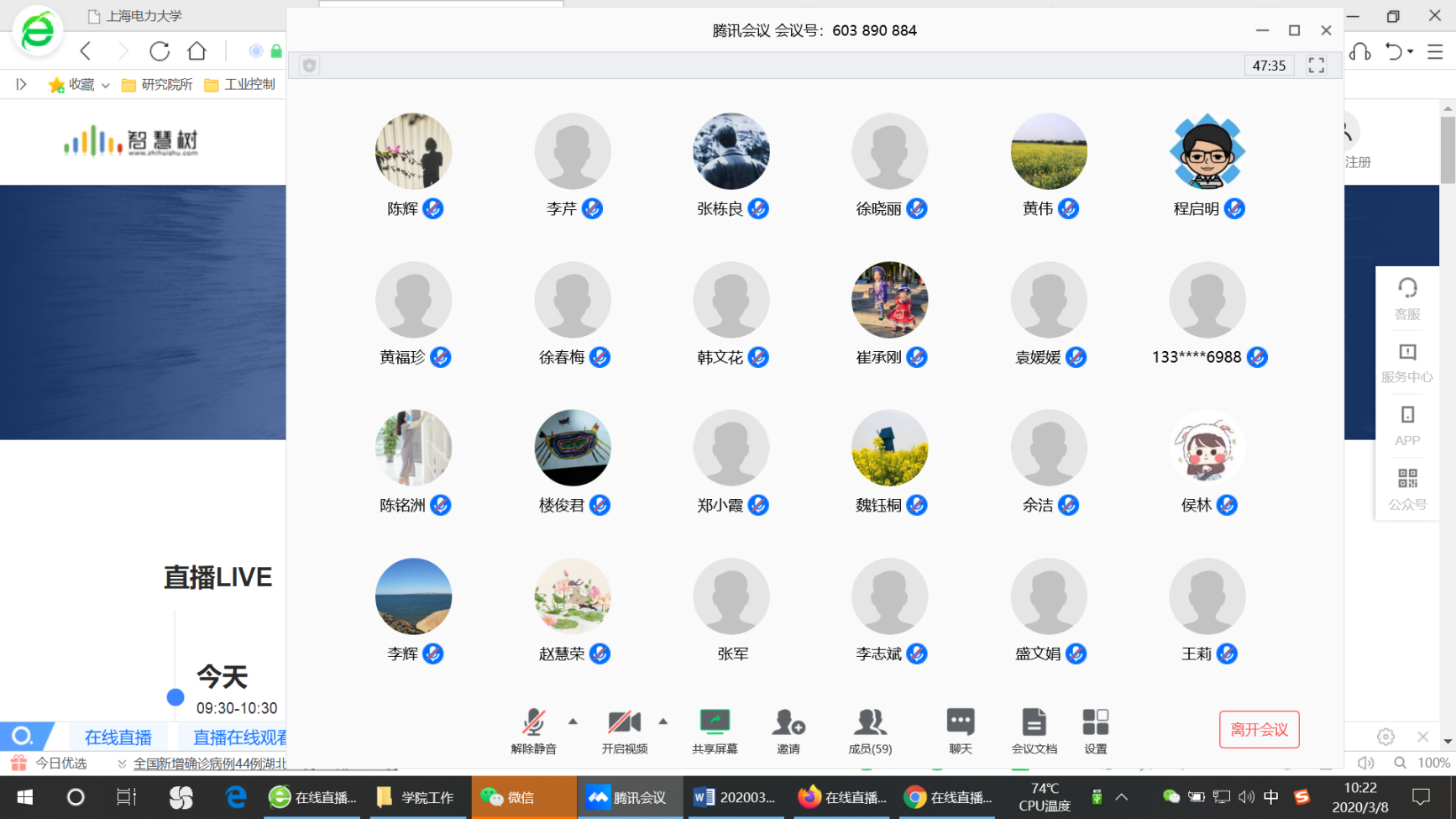Screen dimensions: 1456x819
Task: Click muted mic icon beside 133****6988
Action: [x=1257, y=357]
